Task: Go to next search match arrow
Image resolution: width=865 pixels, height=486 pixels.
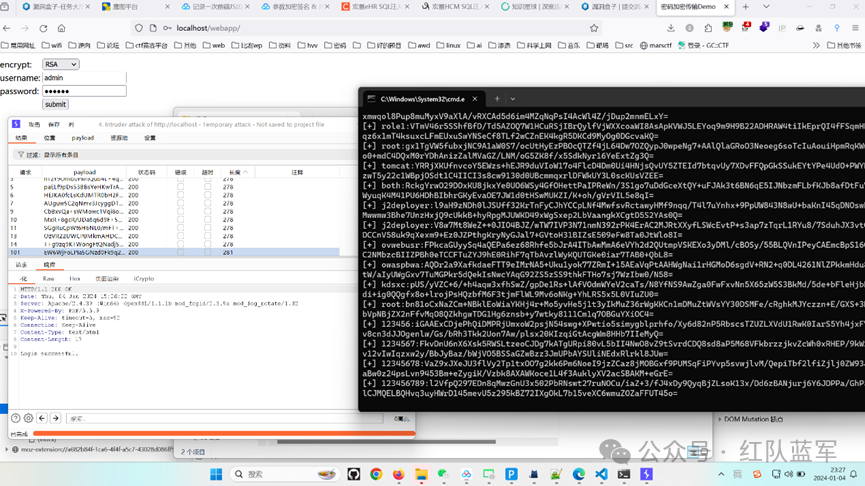Action: [55, 418]
